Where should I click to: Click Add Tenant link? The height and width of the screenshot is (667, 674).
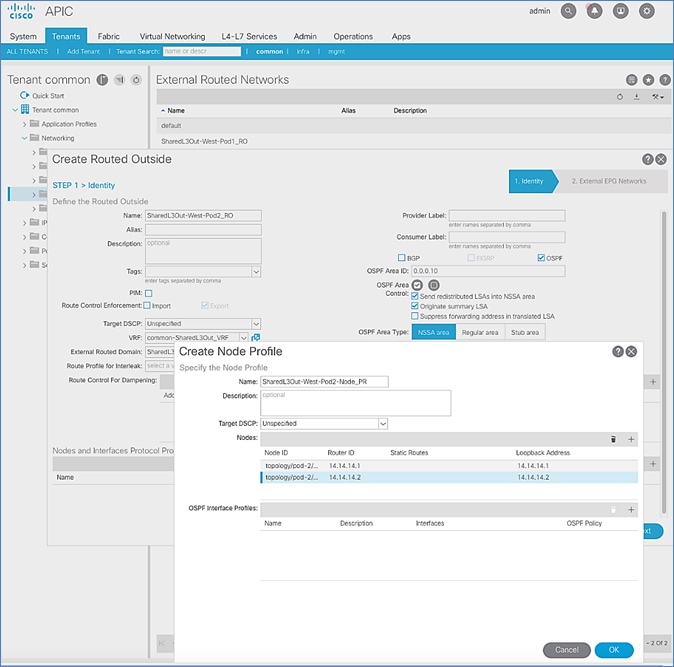(83, 52)
